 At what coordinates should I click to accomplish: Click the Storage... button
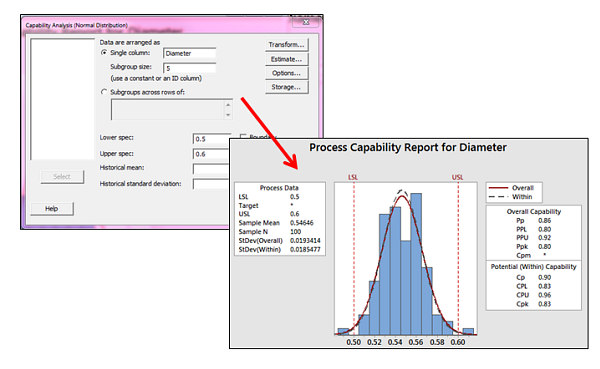[286, 87]
